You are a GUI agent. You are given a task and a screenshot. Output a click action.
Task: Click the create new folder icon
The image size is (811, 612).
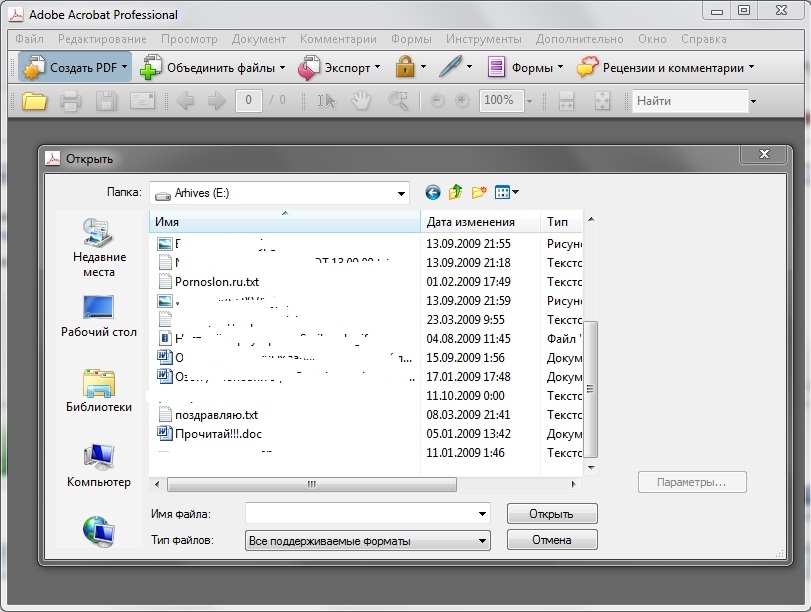479,192
